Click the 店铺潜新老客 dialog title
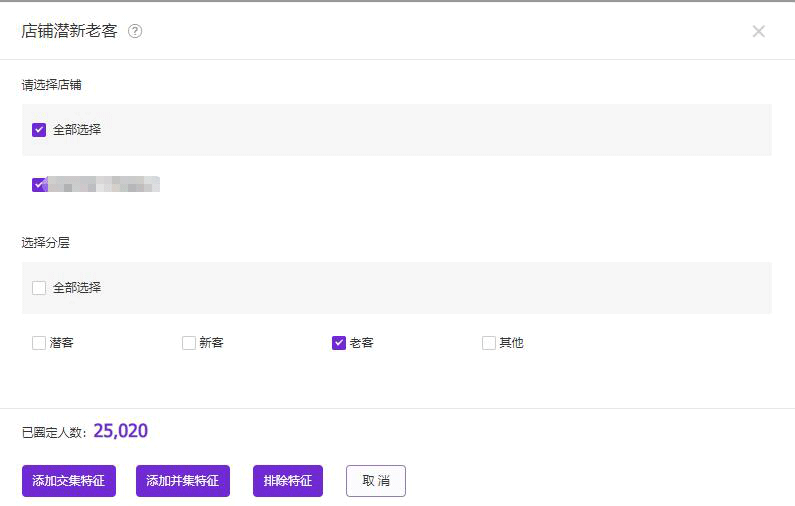795x506 pixels. click(x=69, y=31)
